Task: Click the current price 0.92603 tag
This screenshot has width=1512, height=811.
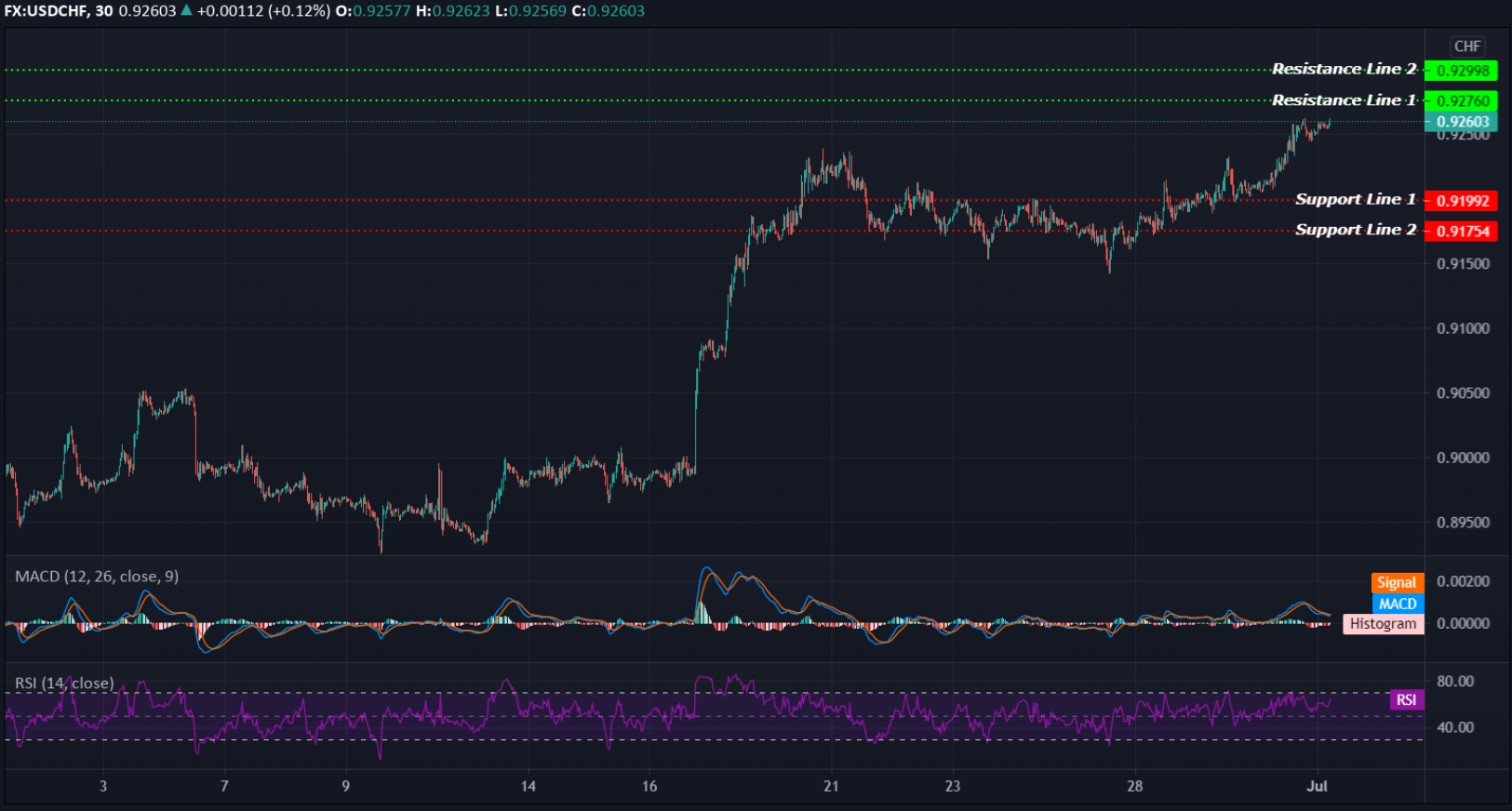Action: point(1461,122)
